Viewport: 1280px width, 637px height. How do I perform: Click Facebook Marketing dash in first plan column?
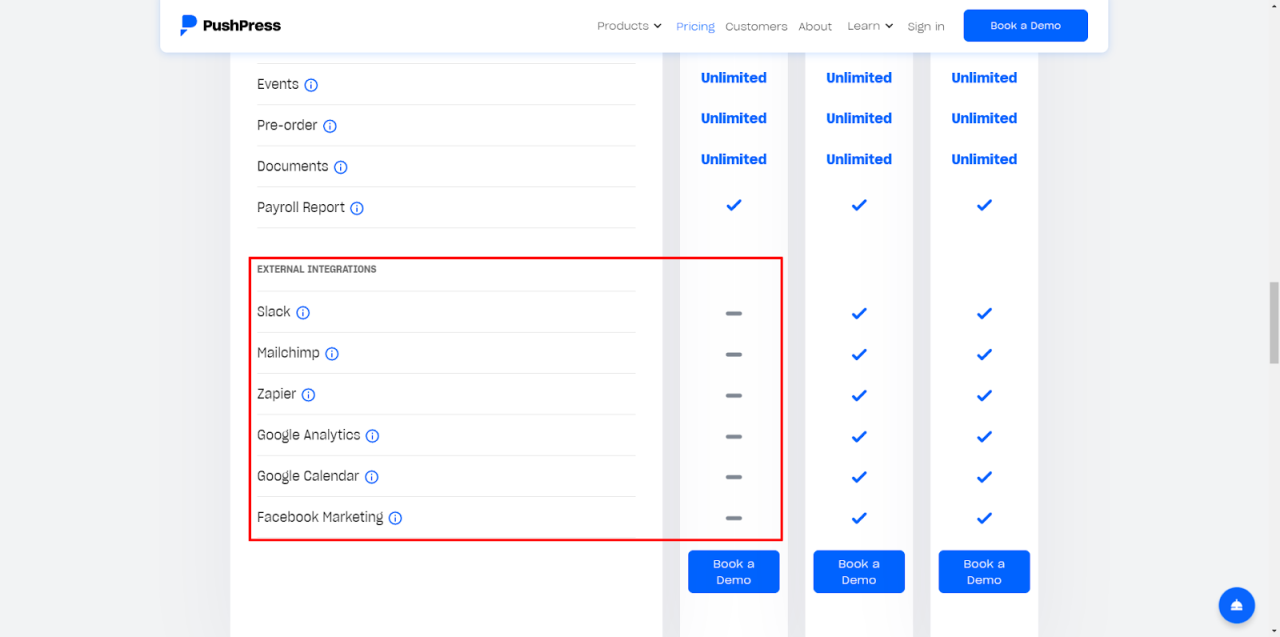[733, 518]
